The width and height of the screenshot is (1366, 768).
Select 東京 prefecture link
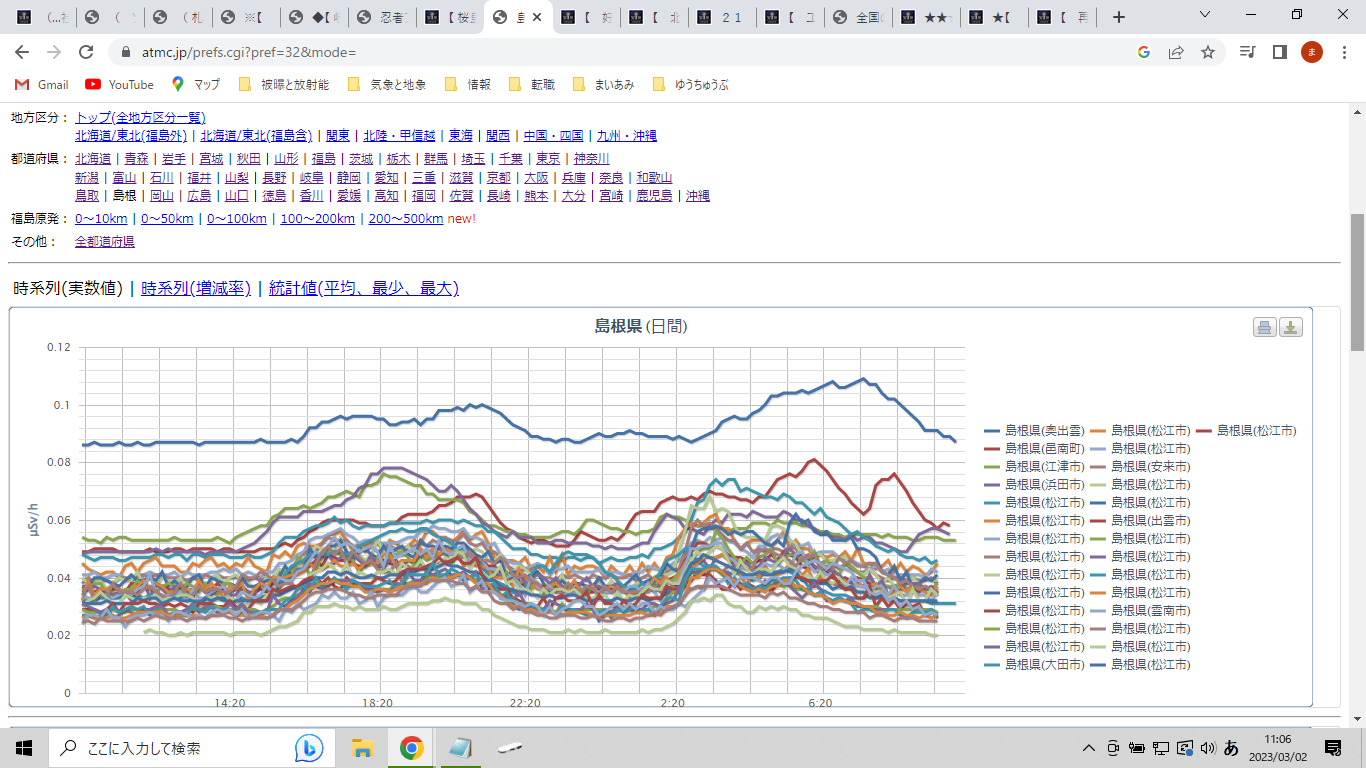coord(548,158)
